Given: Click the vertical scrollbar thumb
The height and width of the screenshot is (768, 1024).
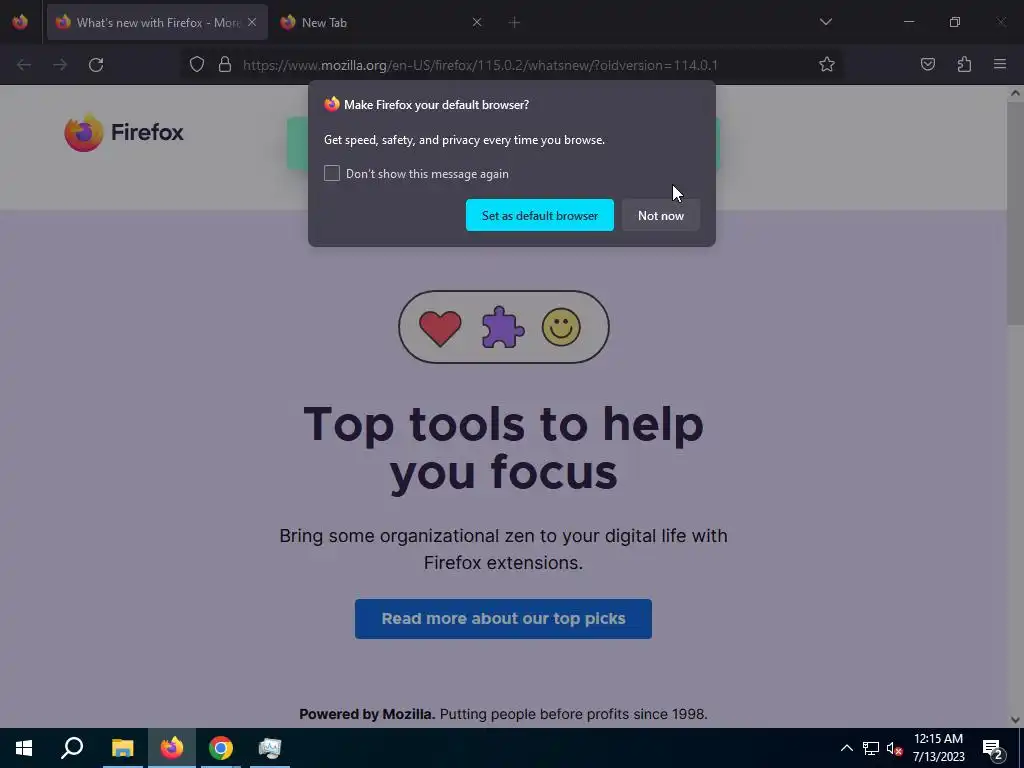Looking at the screenshot, I should 1015,213.
